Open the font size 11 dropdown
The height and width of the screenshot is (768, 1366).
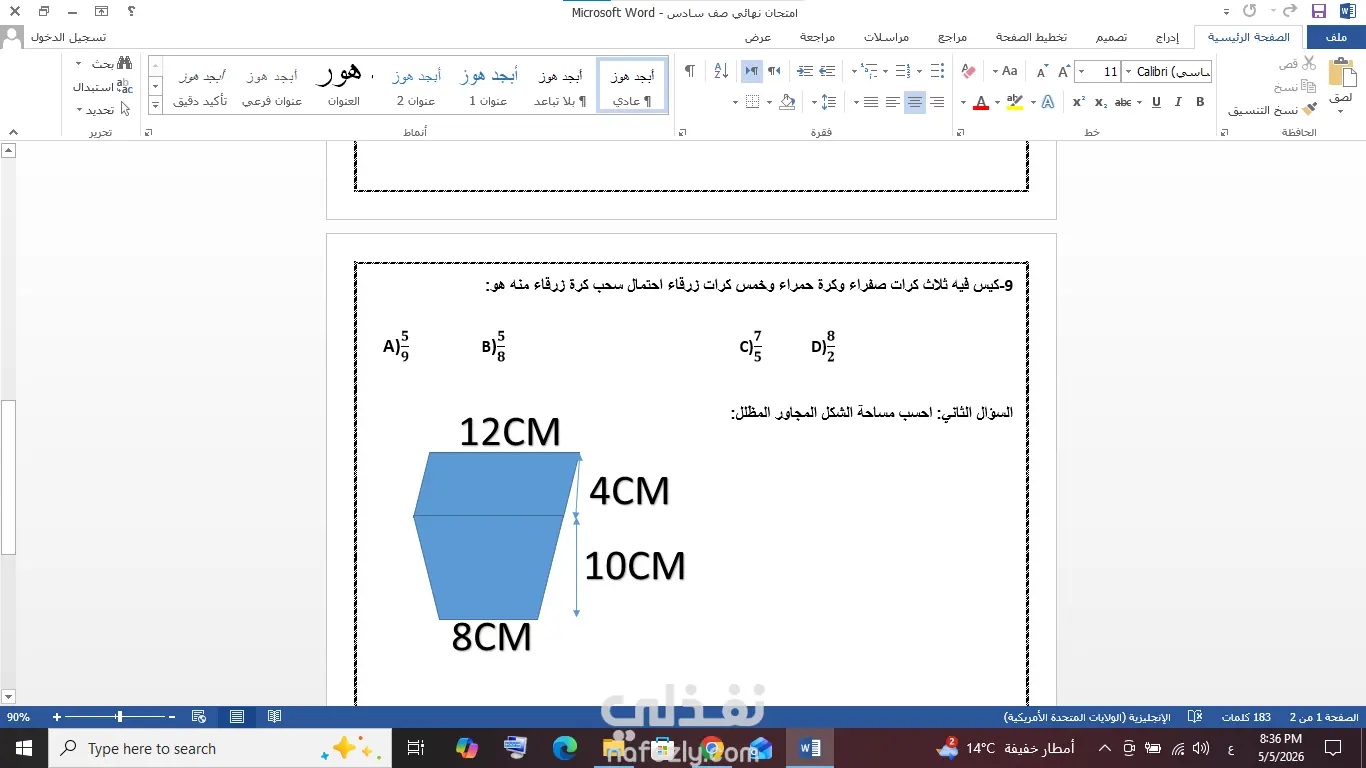point(1081,72)
